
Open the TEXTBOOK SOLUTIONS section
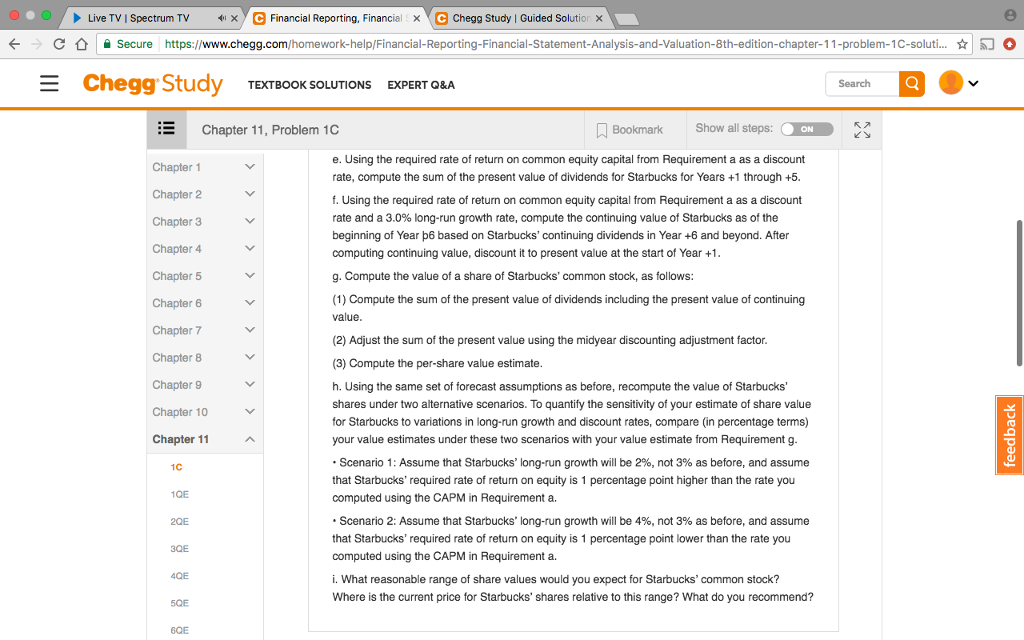[309, 85]
